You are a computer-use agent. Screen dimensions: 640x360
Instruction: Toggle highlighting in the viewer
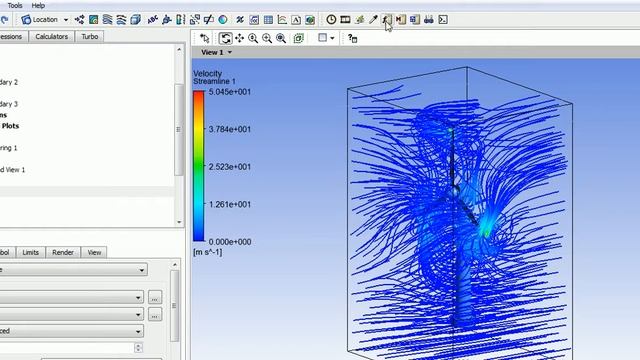(x=299, y=38)
